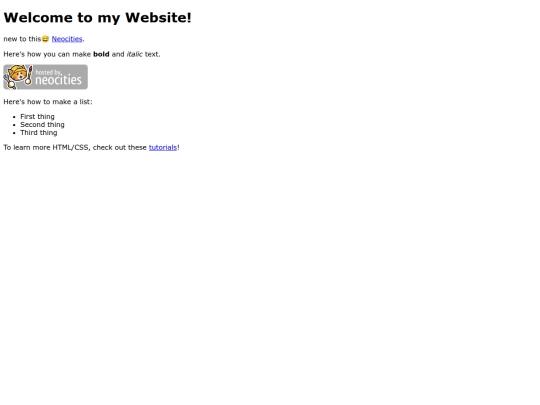The width and height of the screenshot is (540, 405).
Task: Click the 'Welcome to my Website!' heading
Action: (97, 18)
